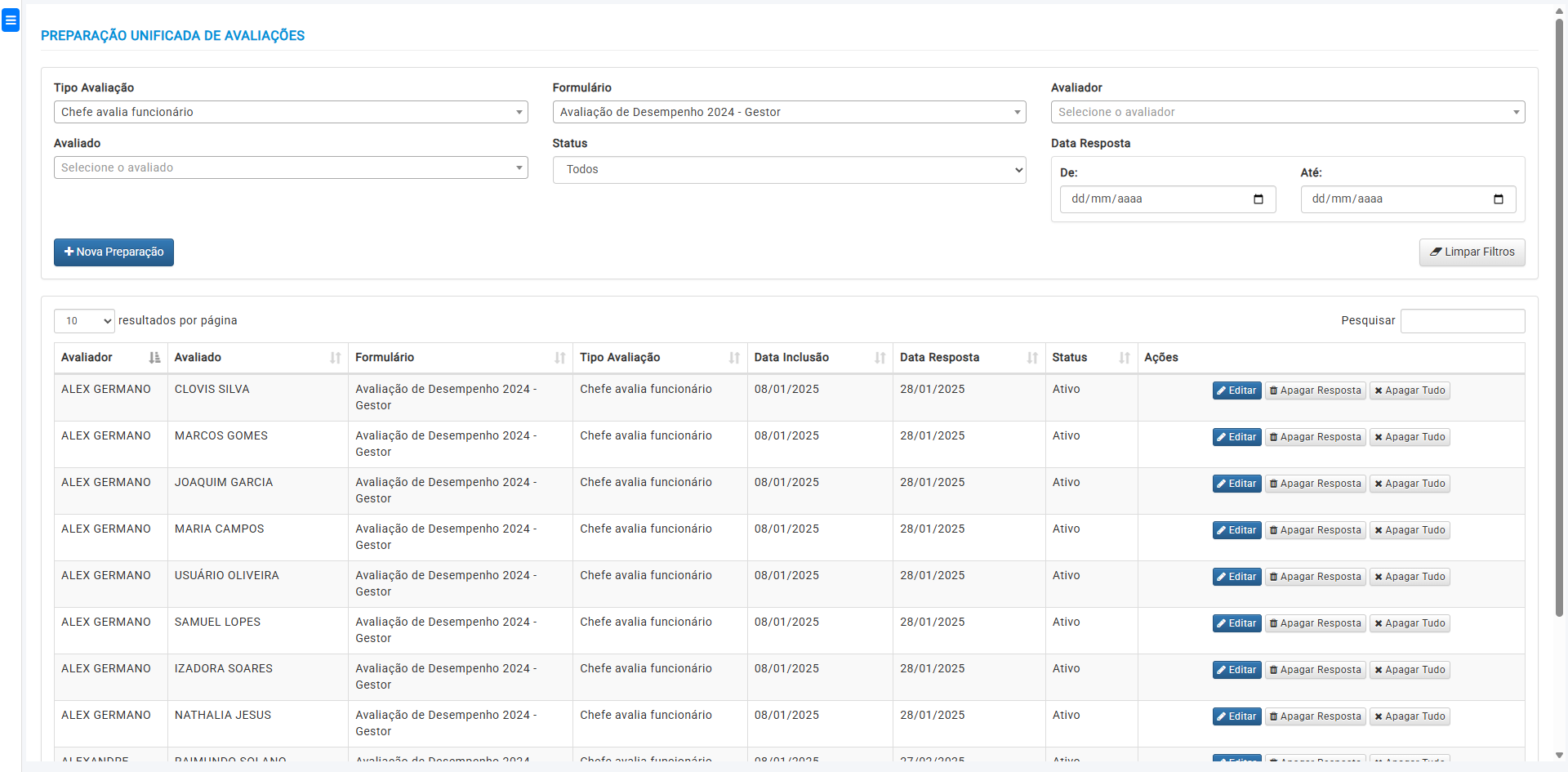Click calendar icon in the De date field
Image resolution: width=1568 pixels, height=772 pixels.
click(x=1258, y=199)
